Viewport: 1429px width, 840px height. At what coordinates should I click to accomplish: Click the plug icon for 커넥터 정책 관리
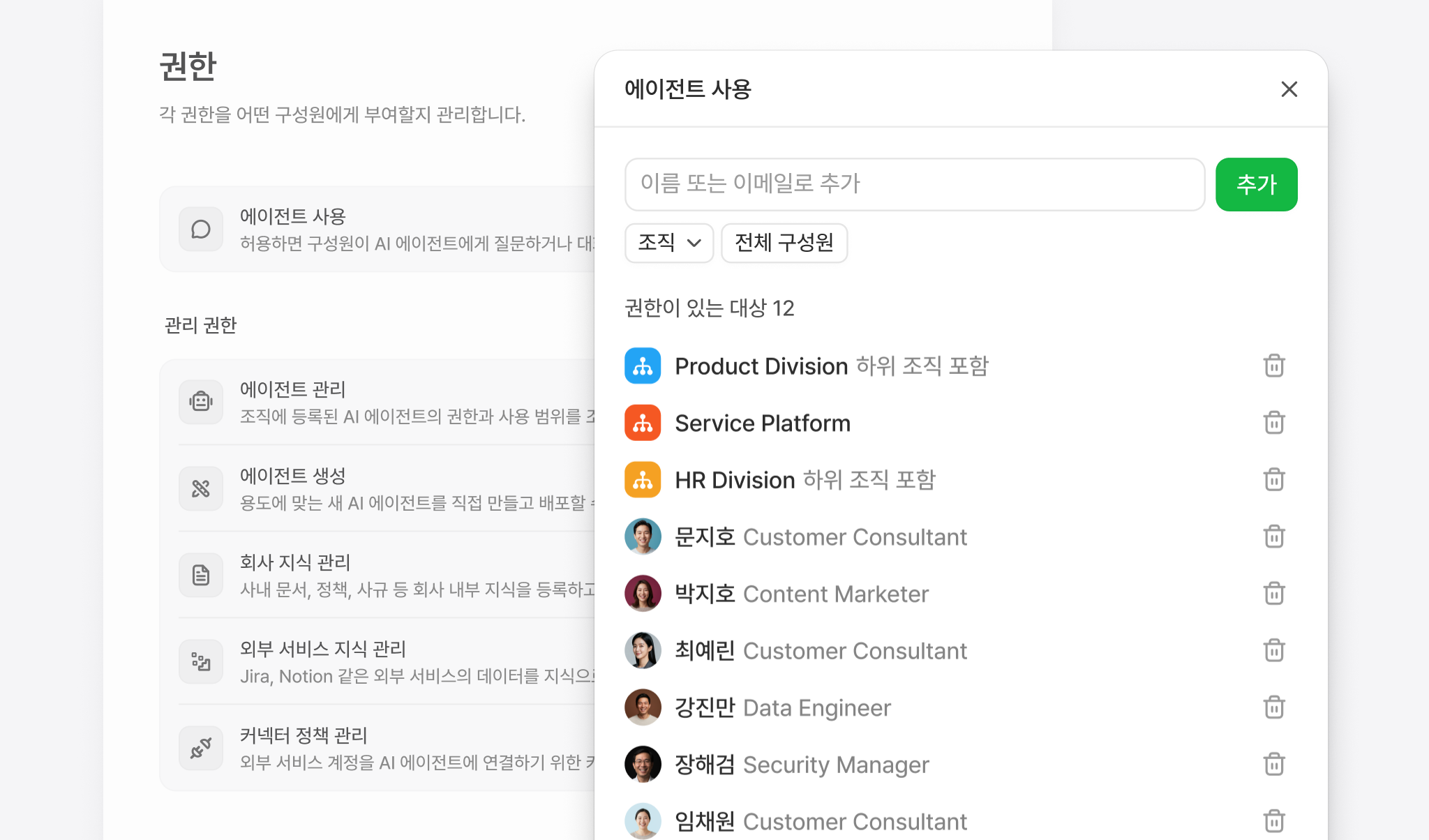coord(201,748)
